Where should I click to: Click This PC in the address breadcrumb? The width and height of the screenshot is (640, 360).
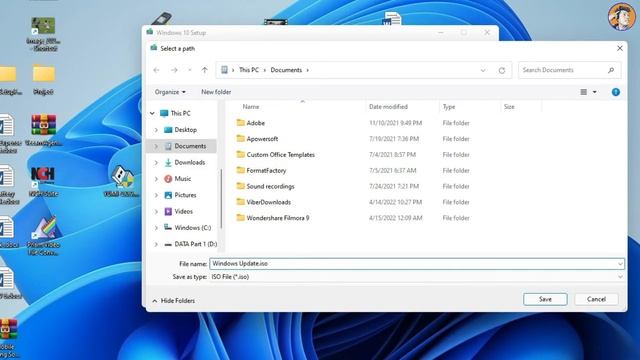click(x=249, y=70)
